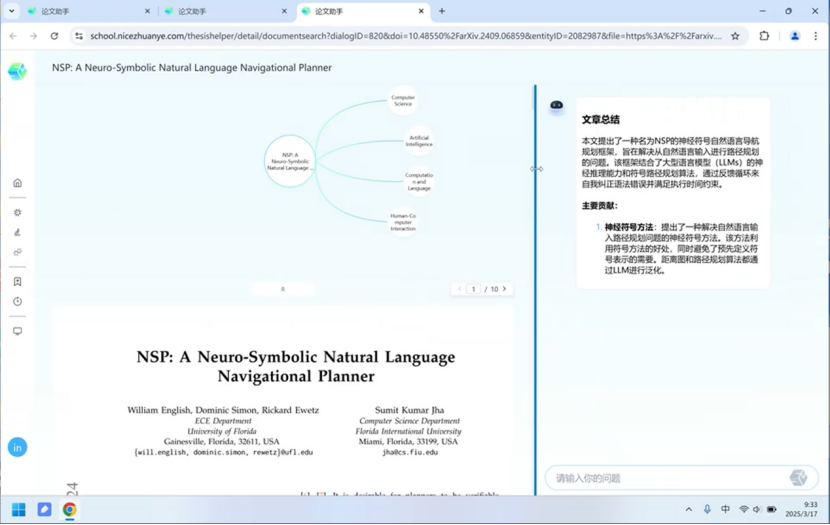This screenshot has height=525, width=830.
Task: Open the blue notes app in taskbar
Action: pyautogui.click(x=44, y=510)
